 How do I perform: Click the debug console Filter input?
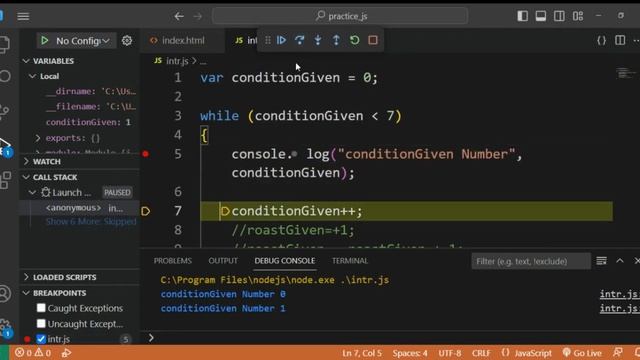click(531, 261)
